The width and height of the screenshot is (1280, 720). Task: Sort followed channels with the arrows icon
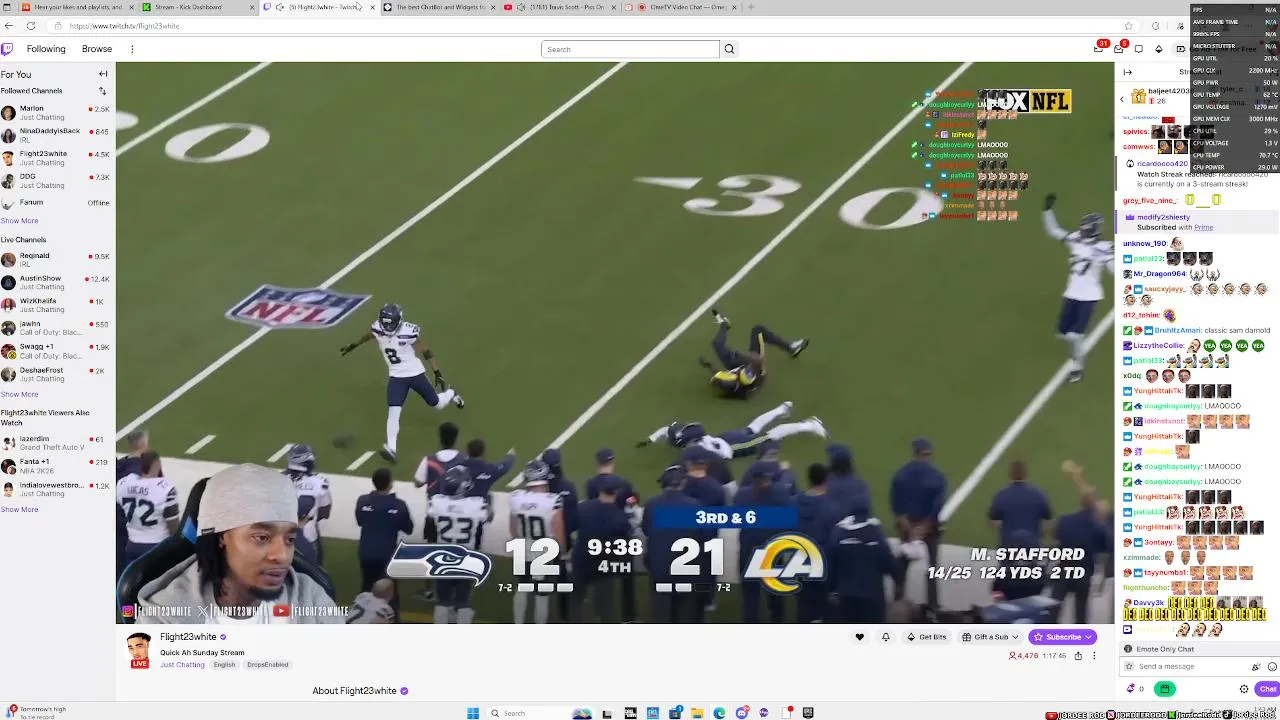tap(102, 91)
